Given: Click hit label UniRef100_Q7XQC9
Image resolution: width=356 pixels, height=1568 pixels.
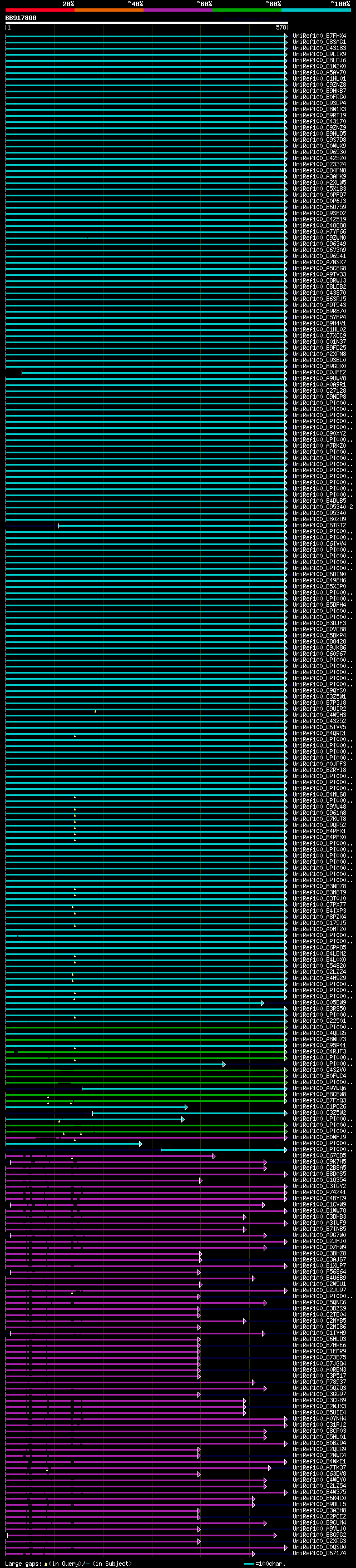Looking at the screenshot, I should (x=319, y=335).
